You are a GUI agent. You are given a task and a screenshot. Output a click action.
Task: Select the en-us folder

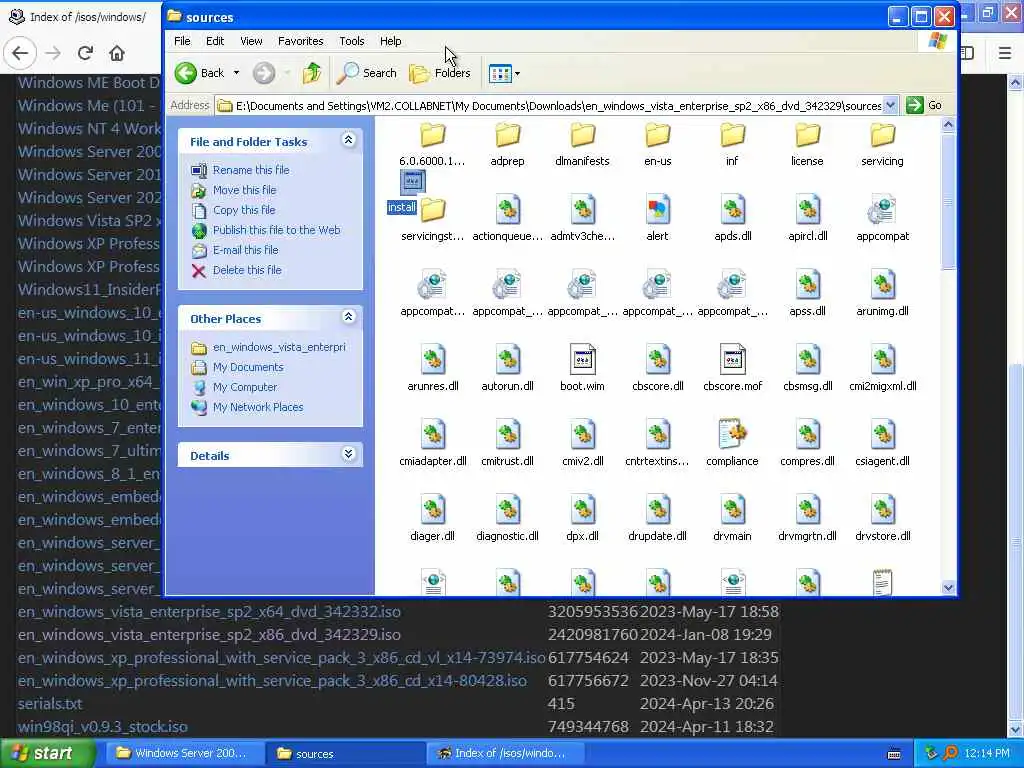(658, 145)
